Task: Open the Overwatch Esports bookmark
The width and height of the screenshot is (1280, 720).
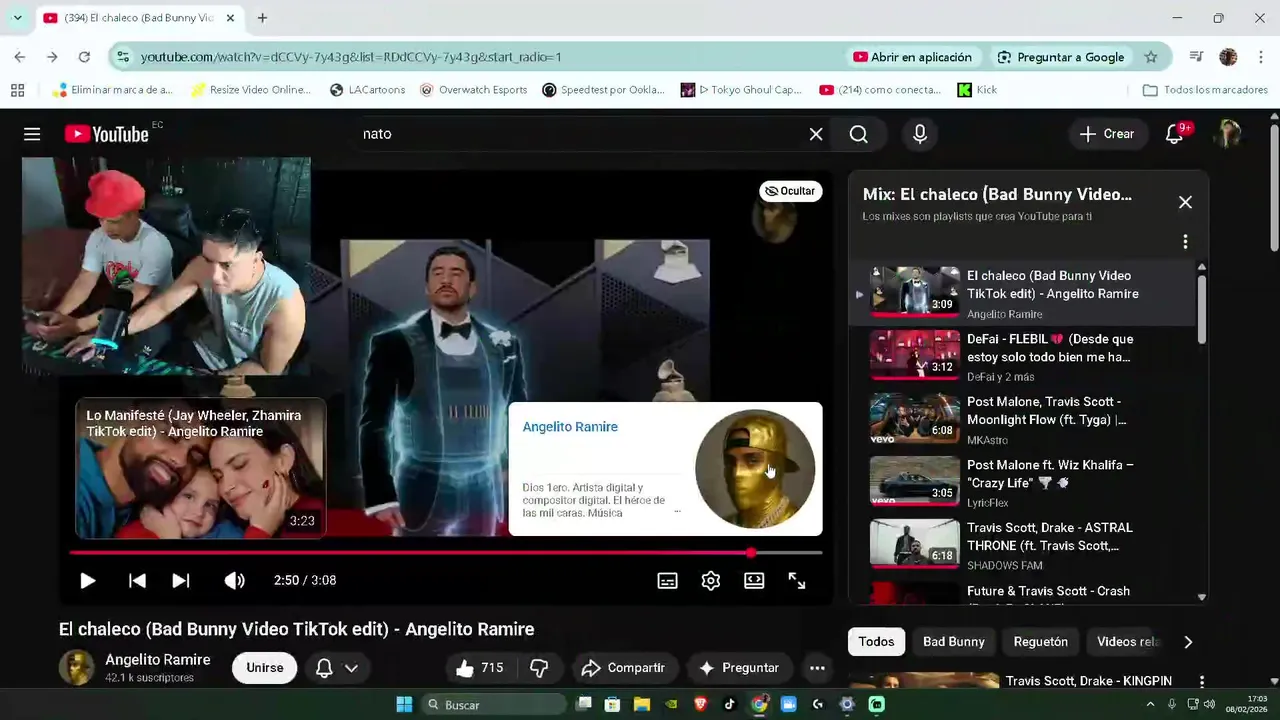Action: [x=473, y=90]
